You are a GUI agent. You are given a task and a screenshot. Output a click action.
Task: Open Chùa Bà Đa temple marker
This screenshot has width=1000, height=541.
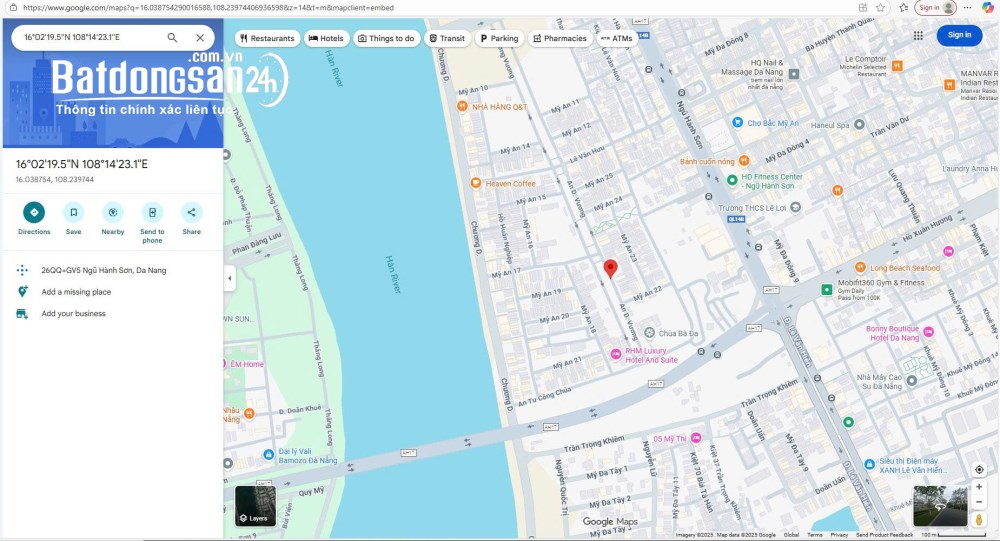649,333
